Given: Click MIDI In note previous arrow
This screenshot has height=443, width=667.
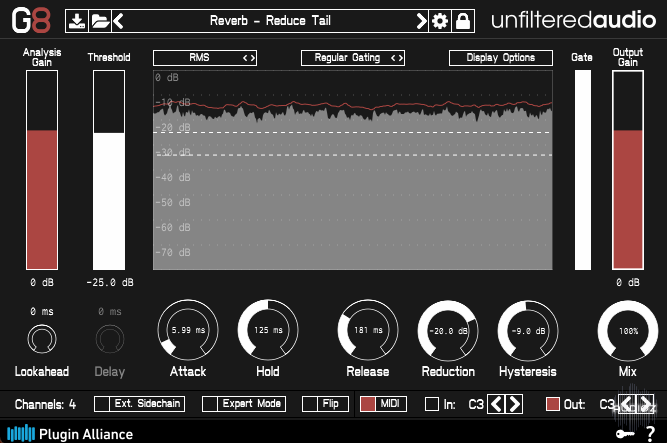Looking at the screenshot, I should click(x=496, y=404).
